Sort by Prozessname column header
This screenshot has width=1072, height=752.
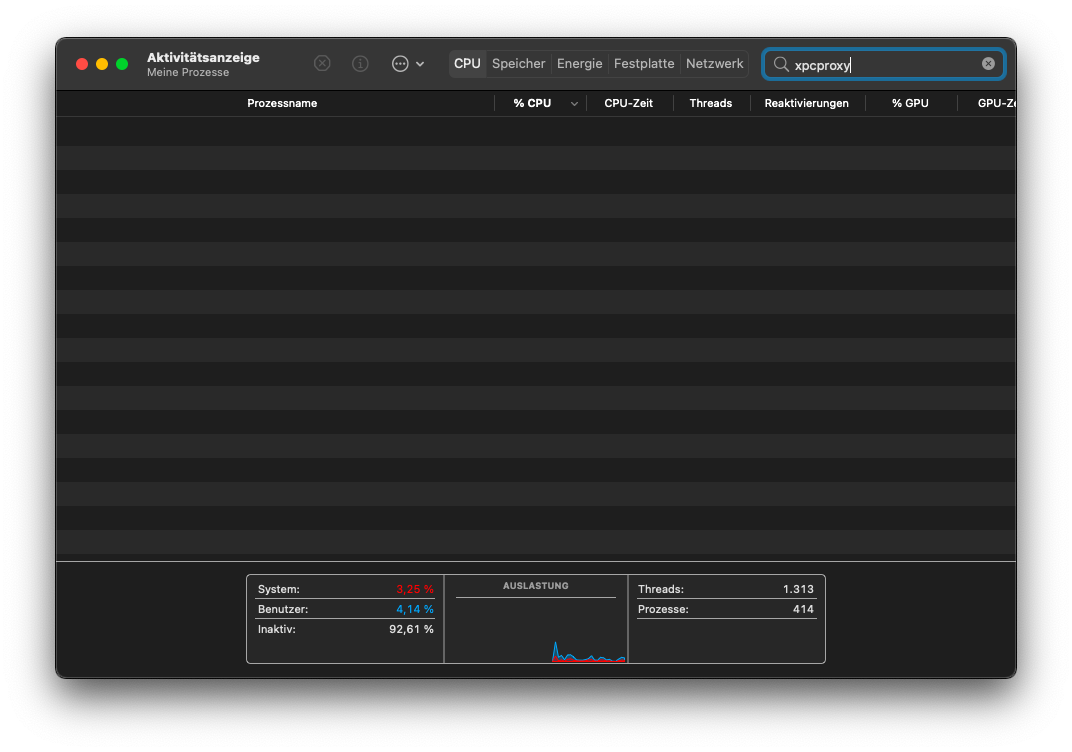tap(282, 103)
